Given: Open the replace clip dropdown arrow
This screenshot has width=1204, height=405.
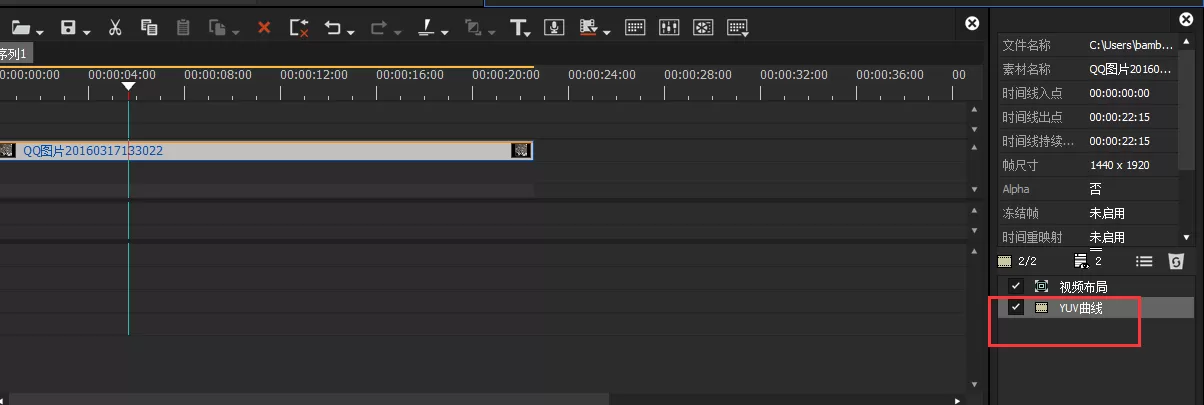Looking at the screenshot, I should pyautogui.click(x=236, y=32).
